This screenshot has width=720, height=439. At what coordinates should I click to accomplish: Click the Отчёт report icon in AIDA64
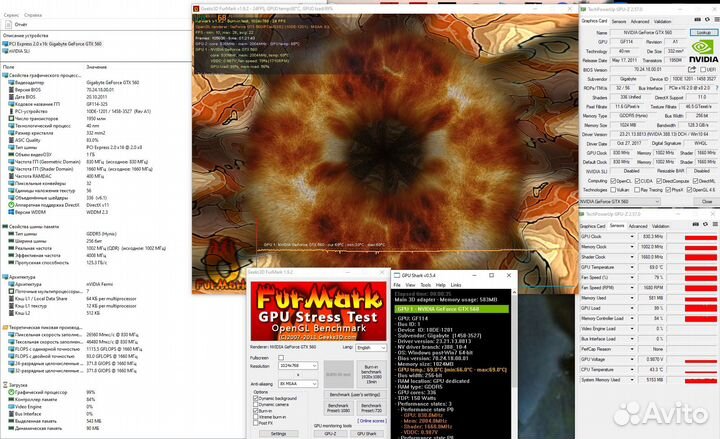click(8, 24)
